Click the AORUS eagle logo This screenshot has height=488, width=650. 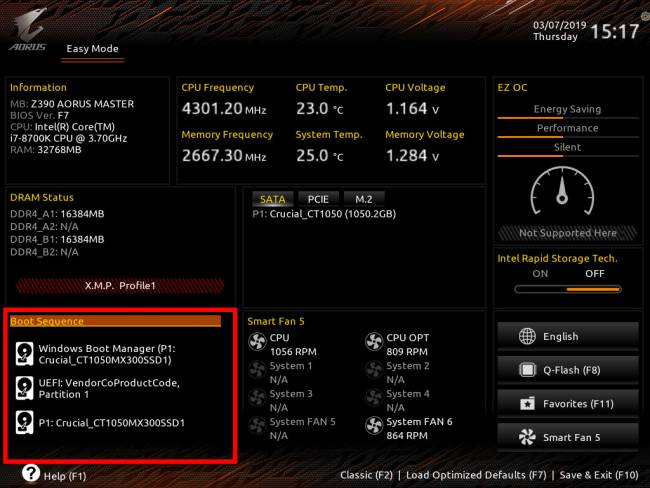pyautogui.click(x=29, y=31)
